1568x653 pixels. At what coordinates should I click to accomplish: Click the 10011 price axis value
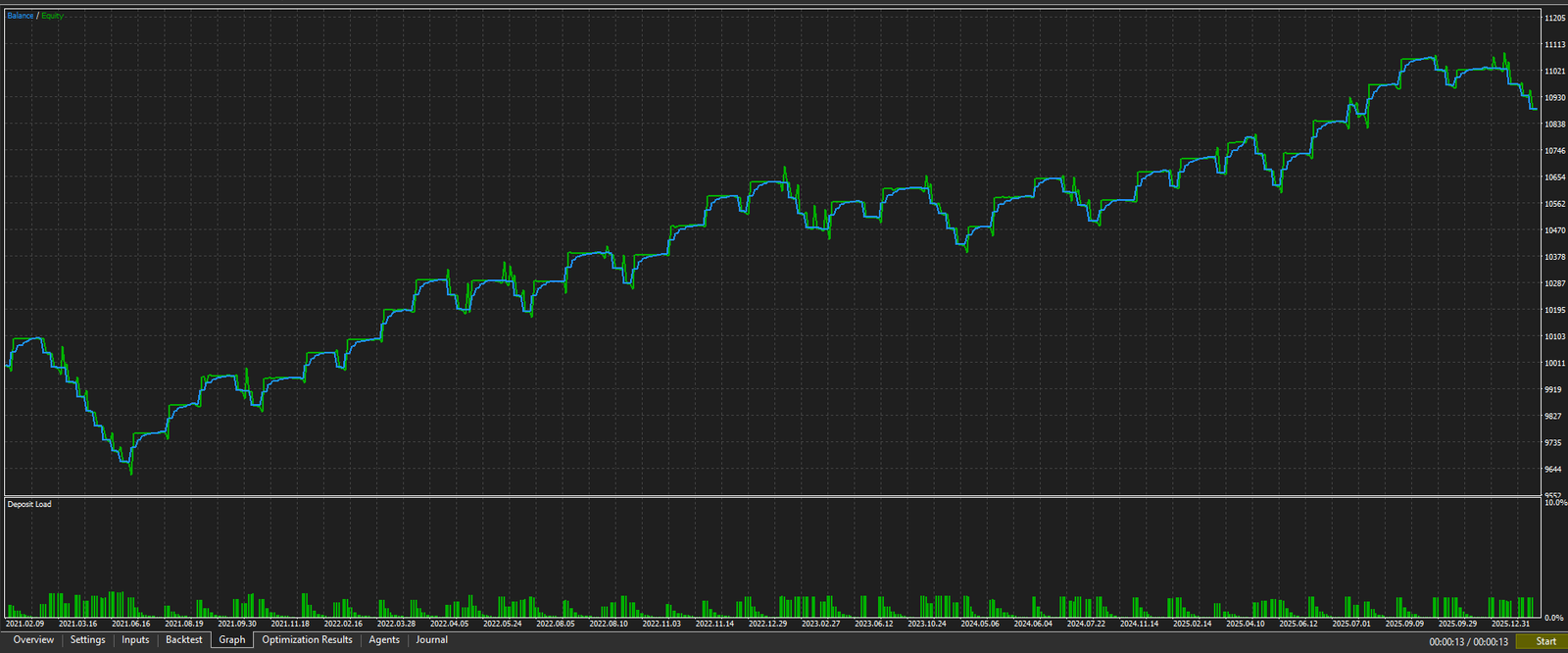tap(1554, 363)
